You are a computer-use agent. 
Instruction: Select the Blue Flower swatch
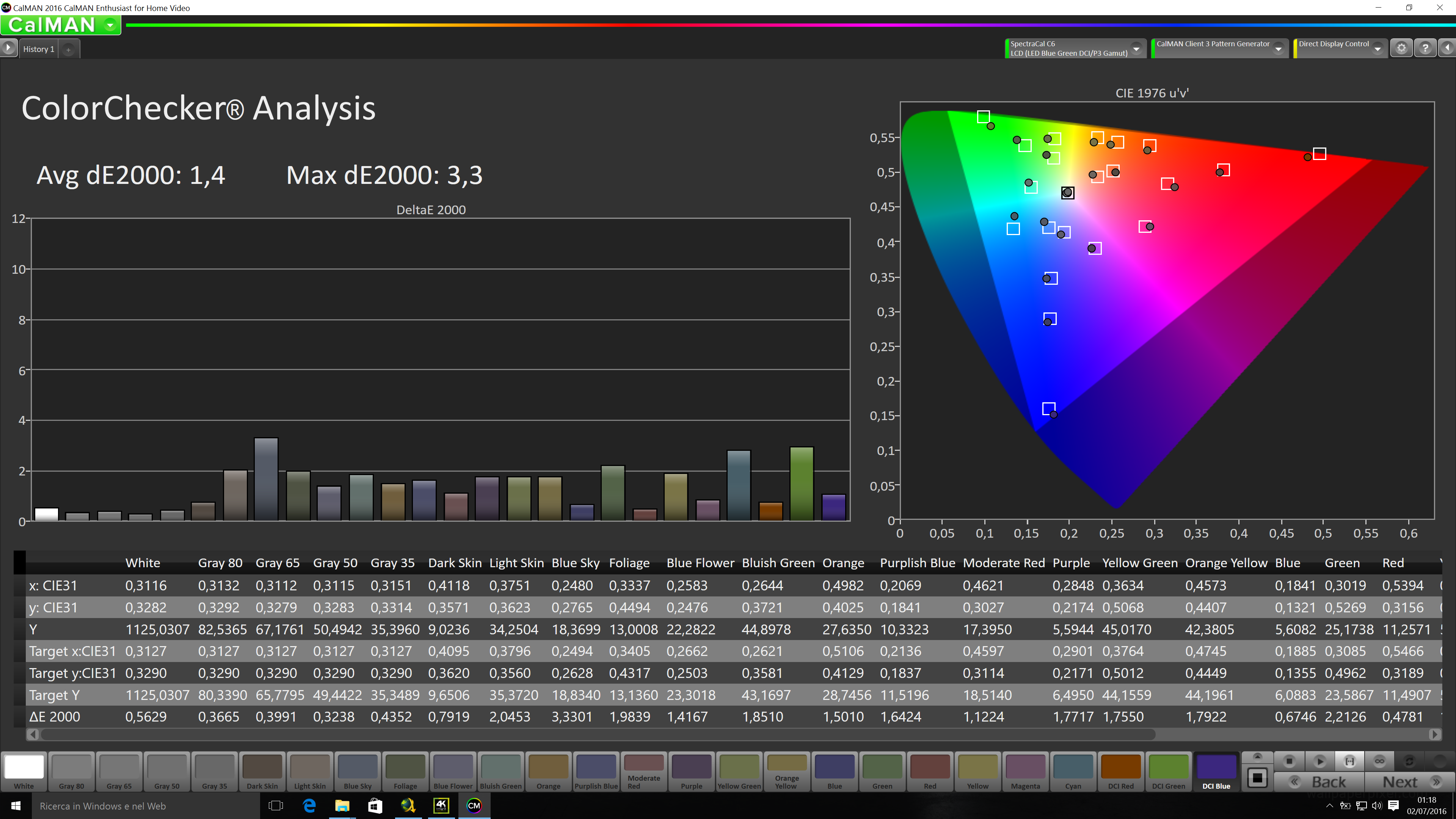[x=453, y=772]
